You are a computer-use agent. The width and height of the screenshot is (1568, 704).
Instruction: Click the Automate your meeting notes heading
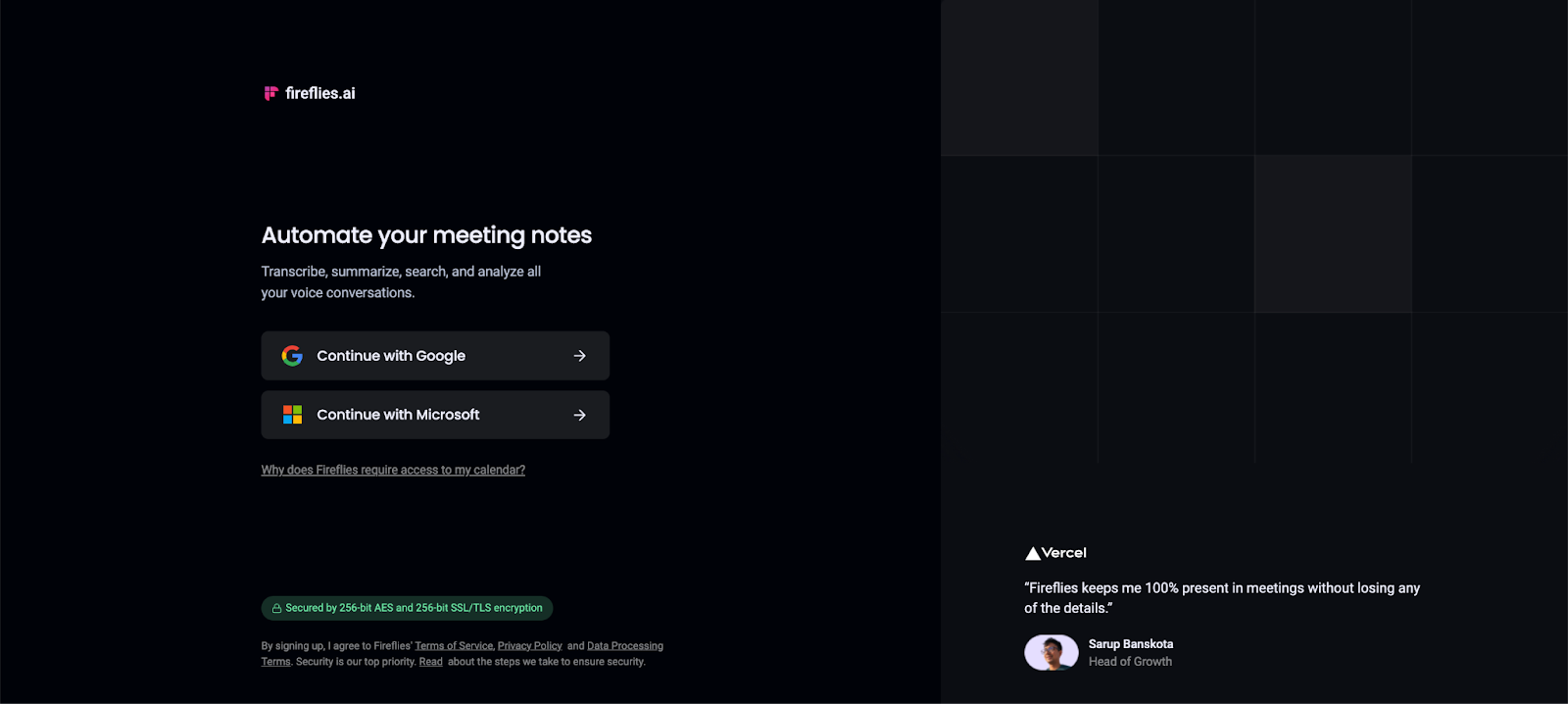point(426,235)
